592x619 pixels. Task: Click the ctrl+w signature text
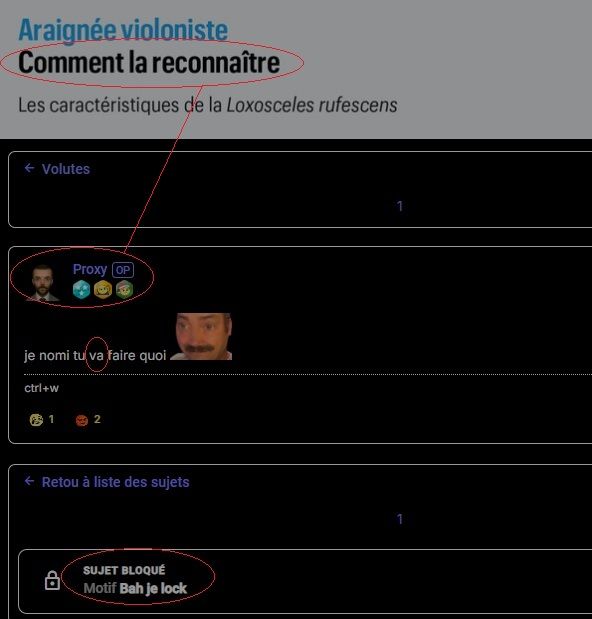pyautogui.click(x=41, y=388)
